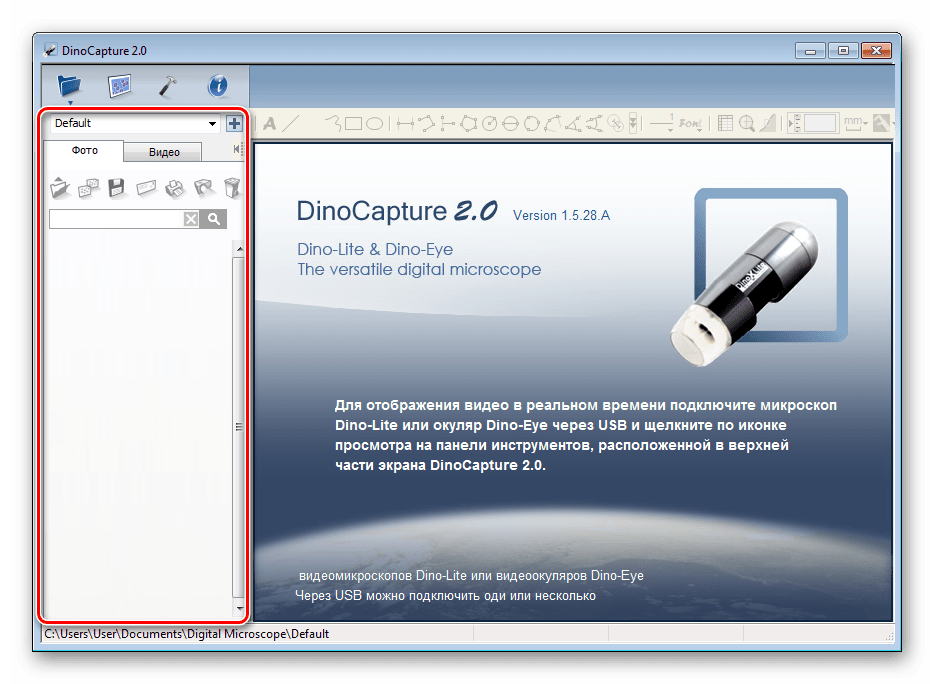Viewport: 934px width, 684px height.
Task: Open the mm units dropdown
Action: (x=856, y=123)
